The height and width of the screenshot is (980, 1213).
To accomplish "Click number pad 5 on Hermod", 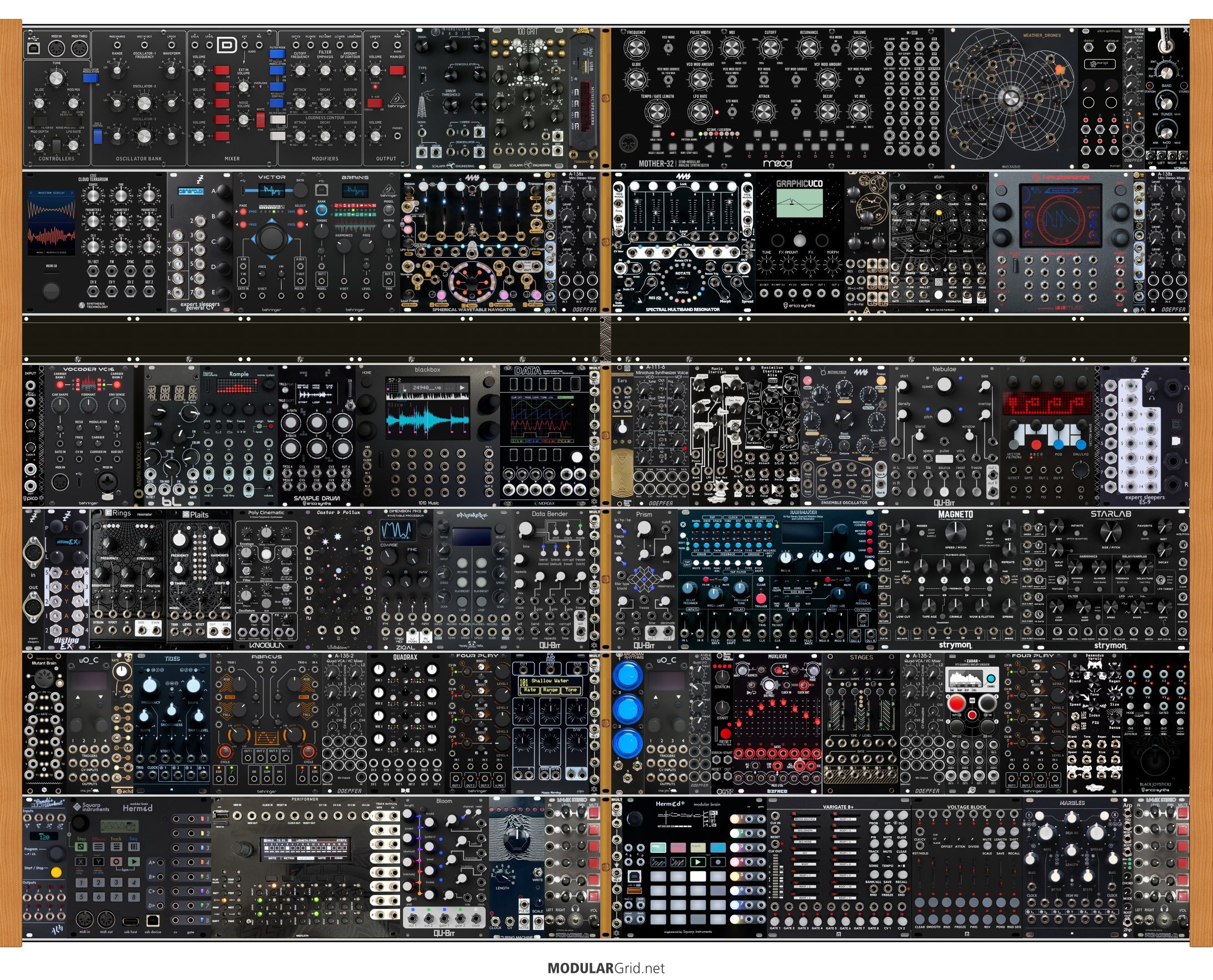I will coord(82,898).
